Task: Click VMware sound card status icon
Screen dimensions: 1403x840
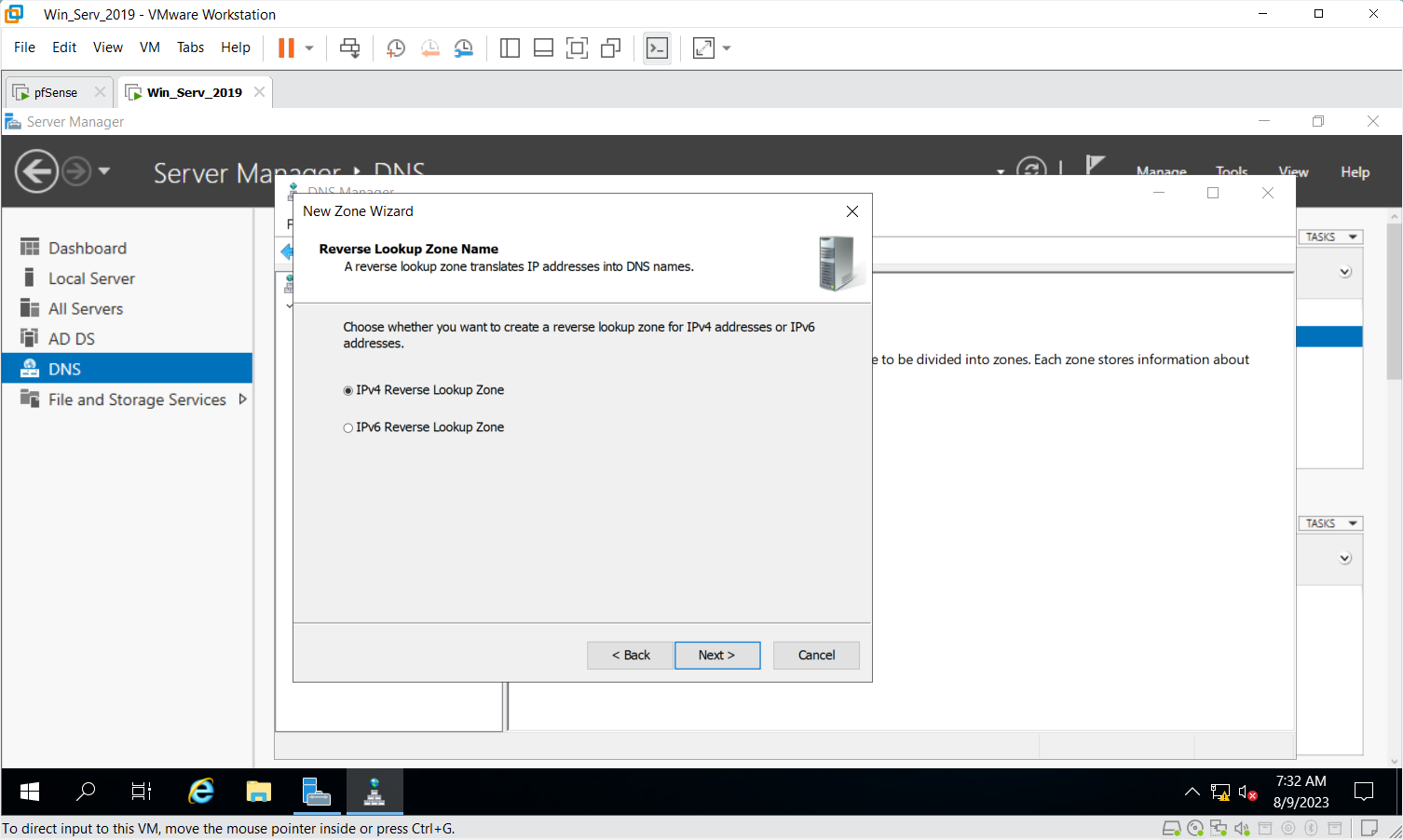Action: click(x=1242, y=828)
